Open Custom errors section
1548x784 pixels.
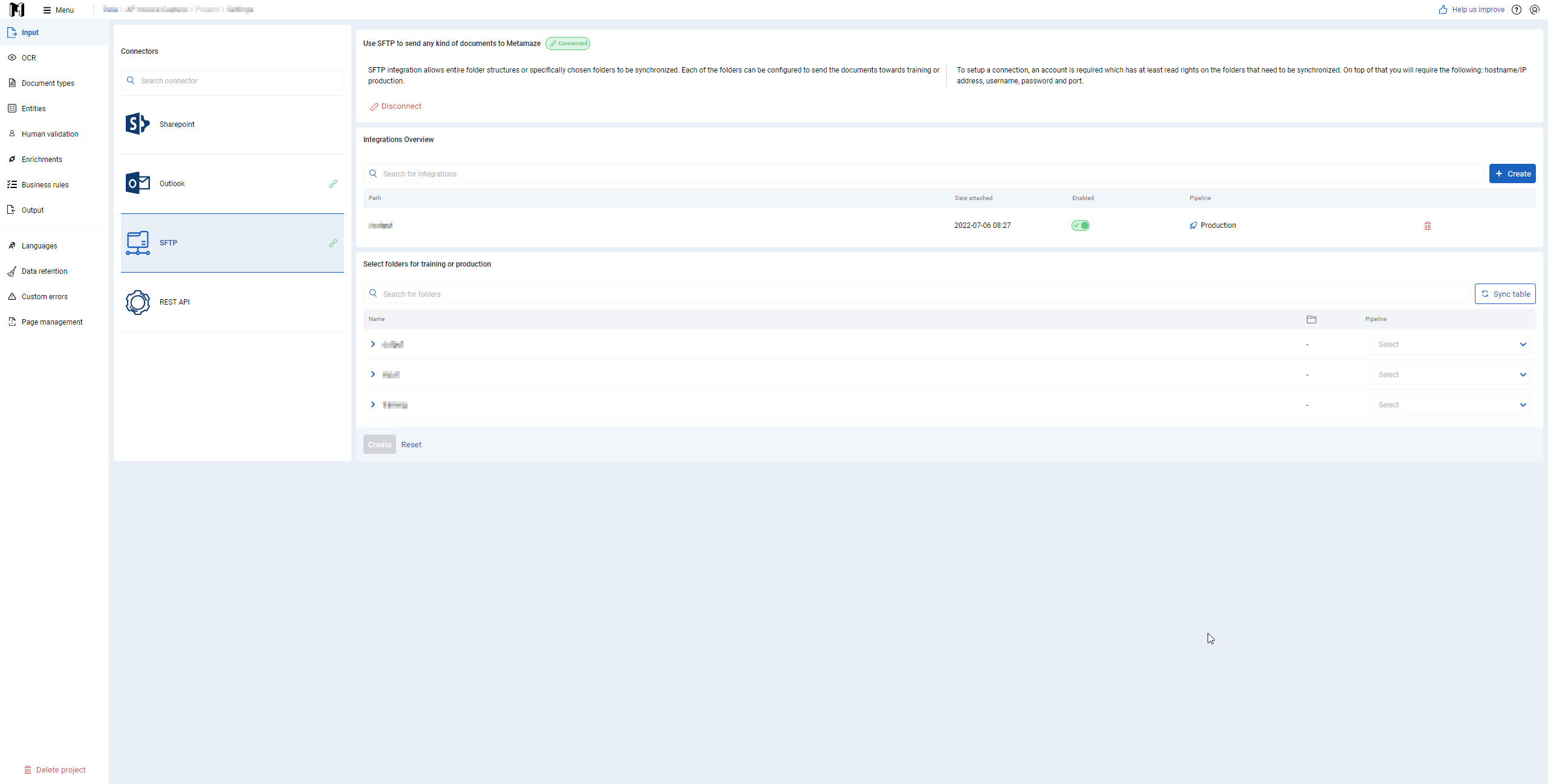54,297
